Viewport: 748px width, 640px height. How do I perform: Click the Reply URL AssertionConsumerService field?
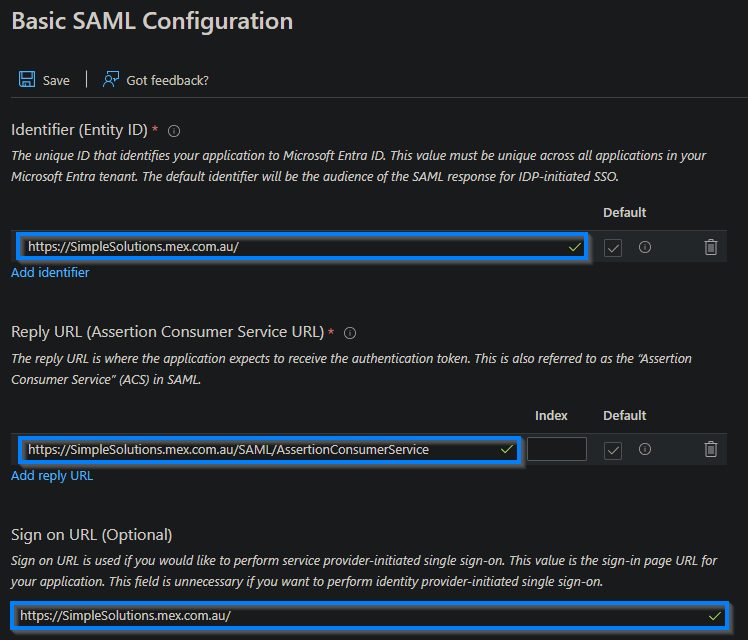(x=260, y=450)
